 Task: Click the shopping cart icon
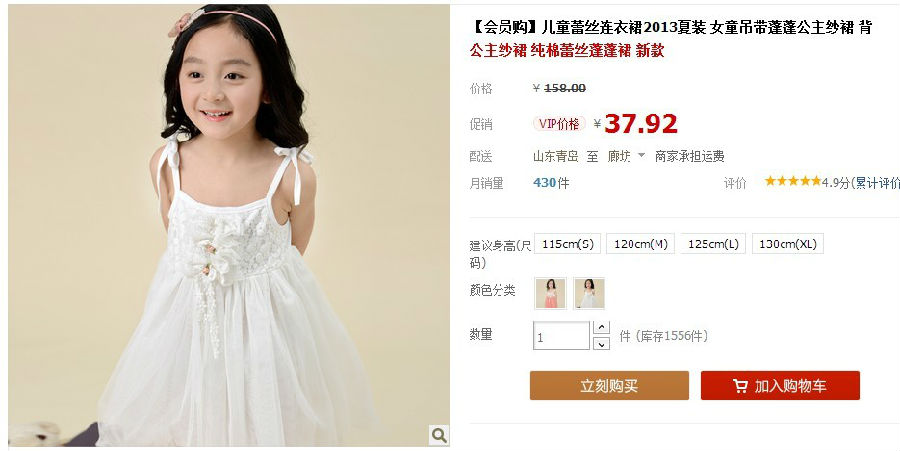tap(740, 386)
